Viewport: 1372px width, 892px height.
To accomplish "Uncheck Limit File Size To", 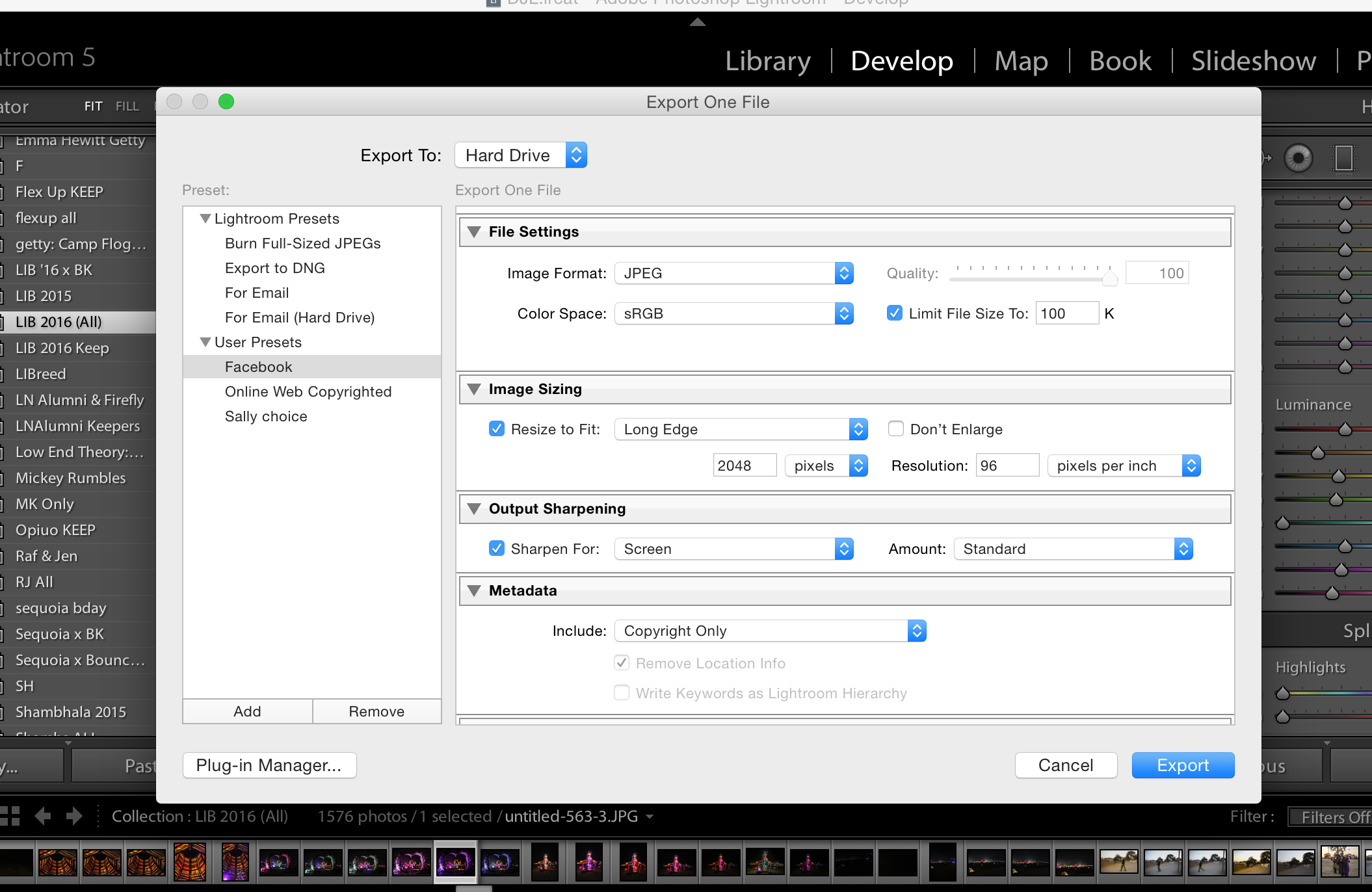I will point(894,313).
